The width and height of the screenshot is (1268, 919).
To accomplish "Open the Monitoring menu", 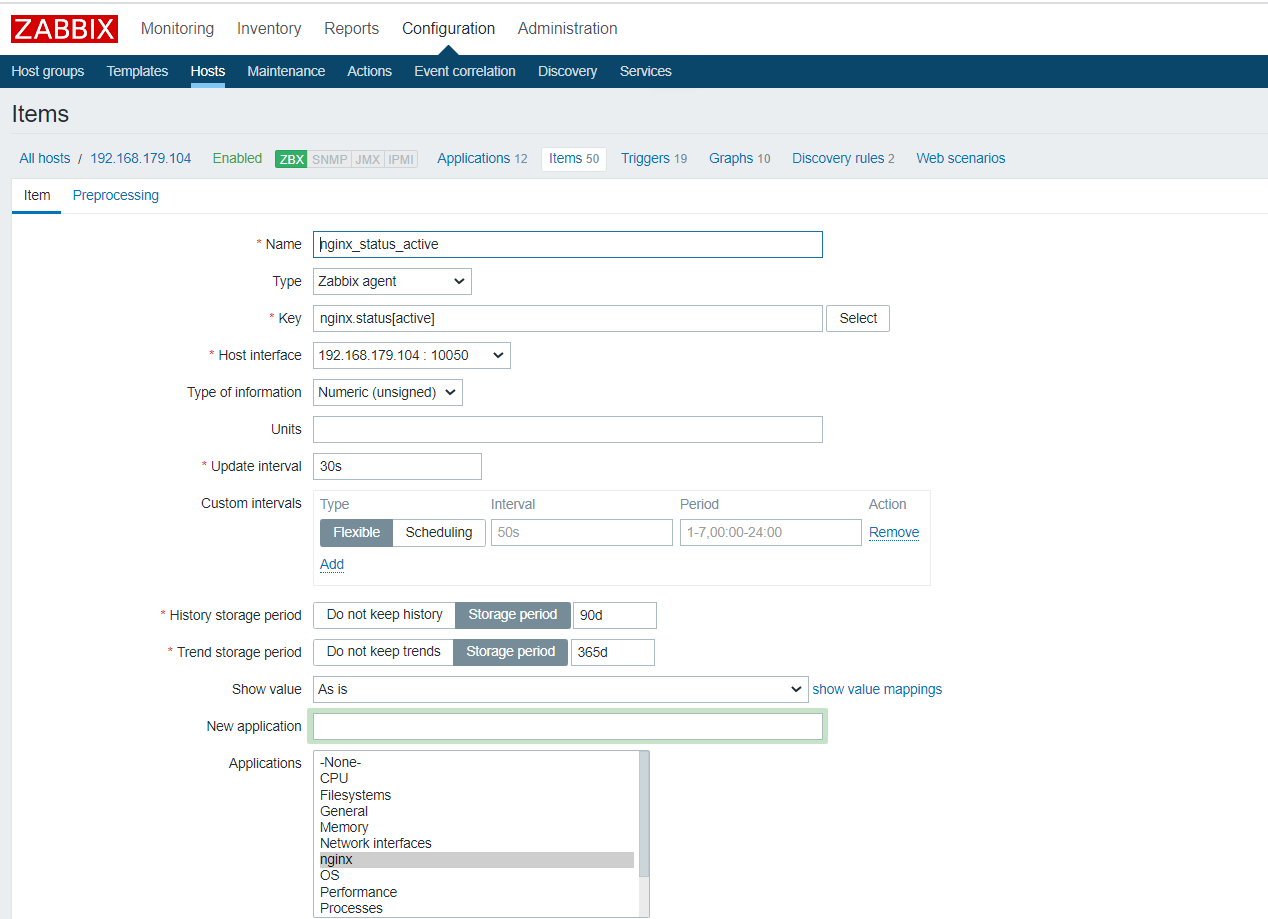I will [x=177, y=29].
